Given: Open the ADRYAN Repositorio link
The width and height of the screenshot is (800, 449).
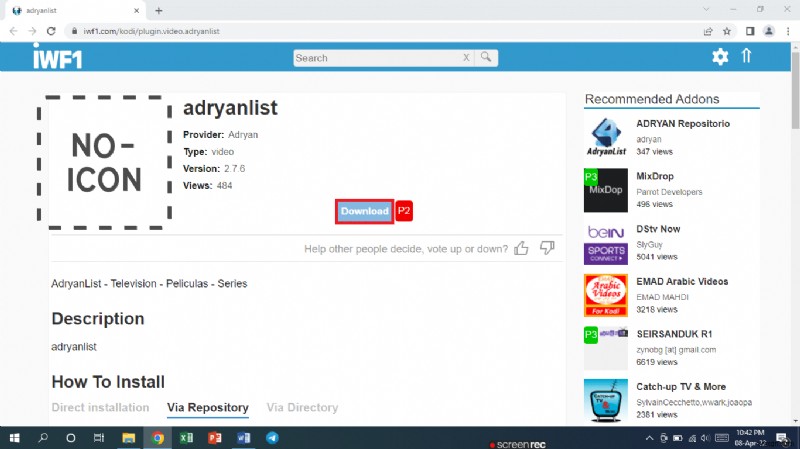Looking at the screenshot, I should click(683, 123).
